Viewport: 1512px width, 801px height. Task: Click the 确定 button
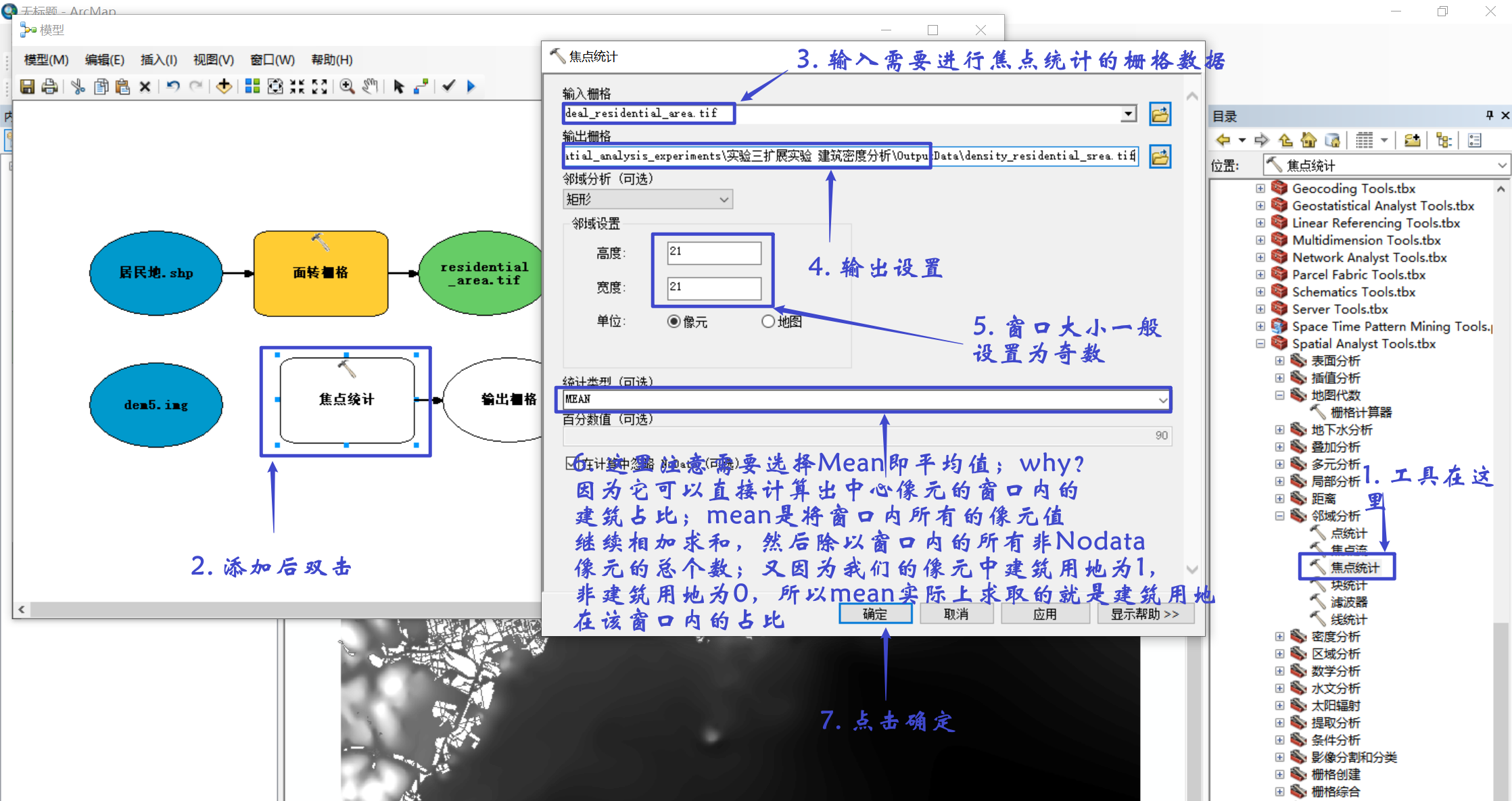[x=875, y=614]
